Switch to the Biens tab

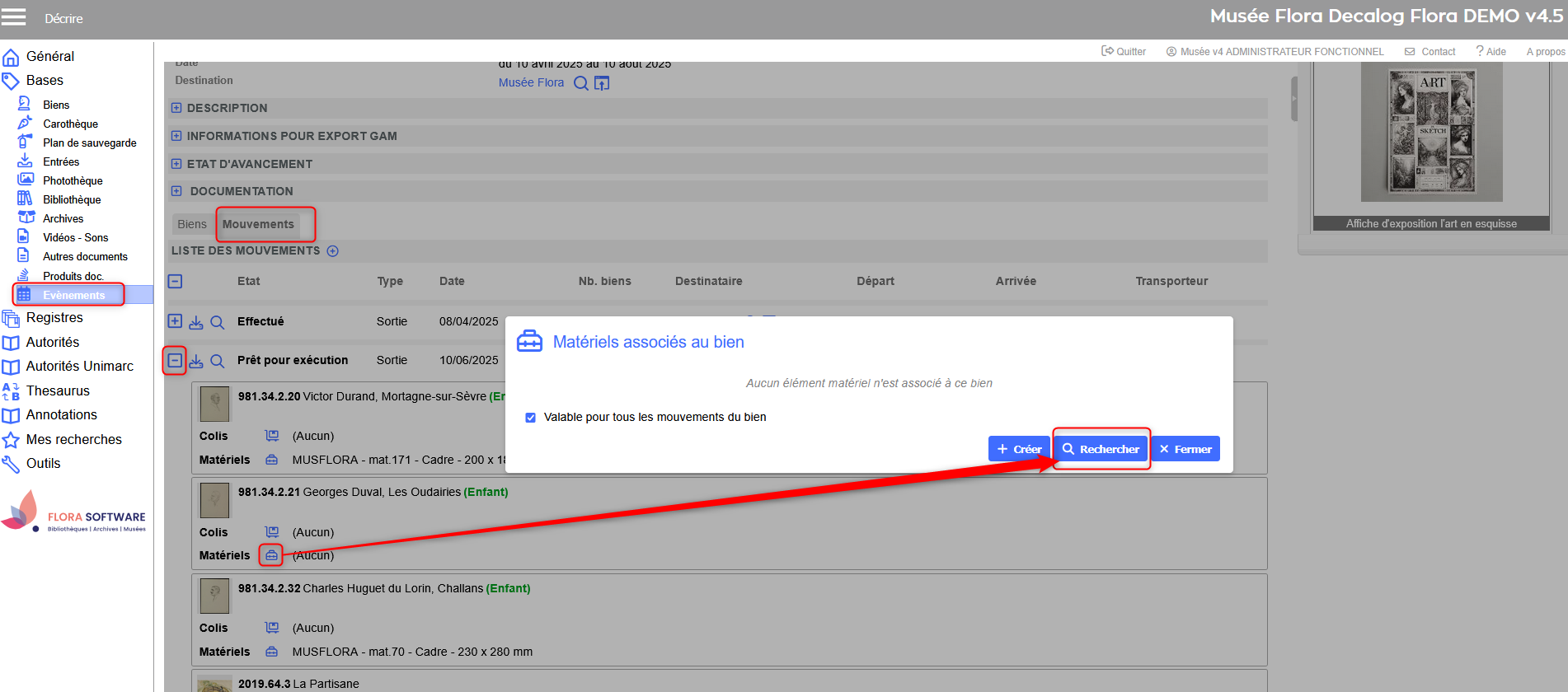coord(192,224)
